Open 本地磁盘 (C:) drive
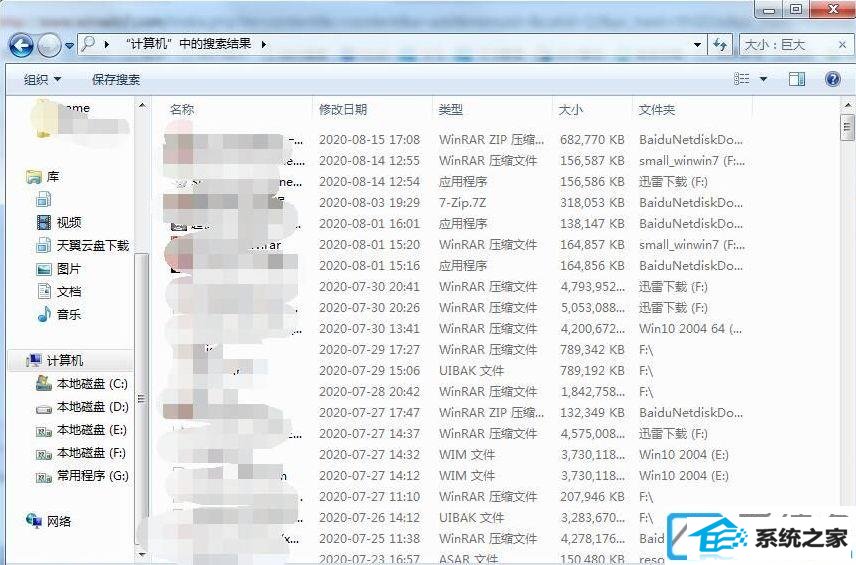The width and height of the screenshot is (856, 565). coord(92,384)
